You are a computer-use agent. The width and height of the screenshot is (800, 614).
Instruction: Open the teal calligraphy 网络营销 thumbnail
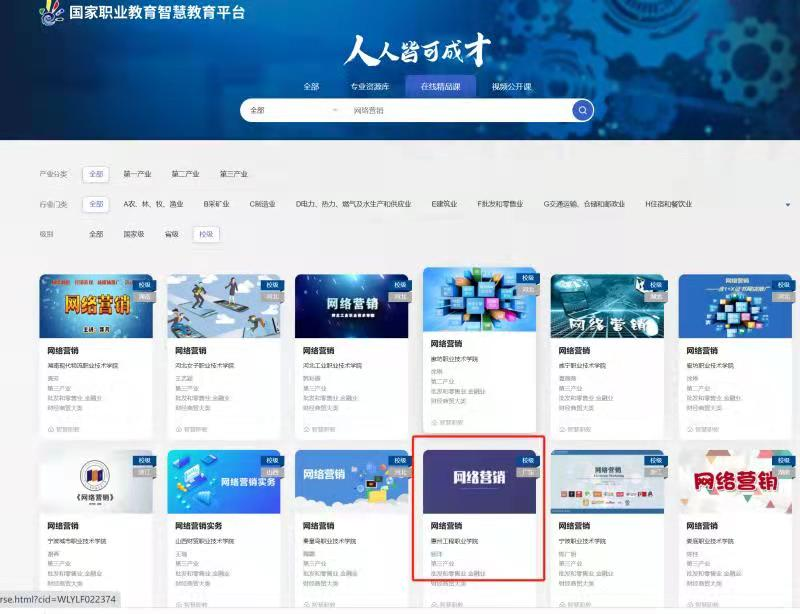607,306
